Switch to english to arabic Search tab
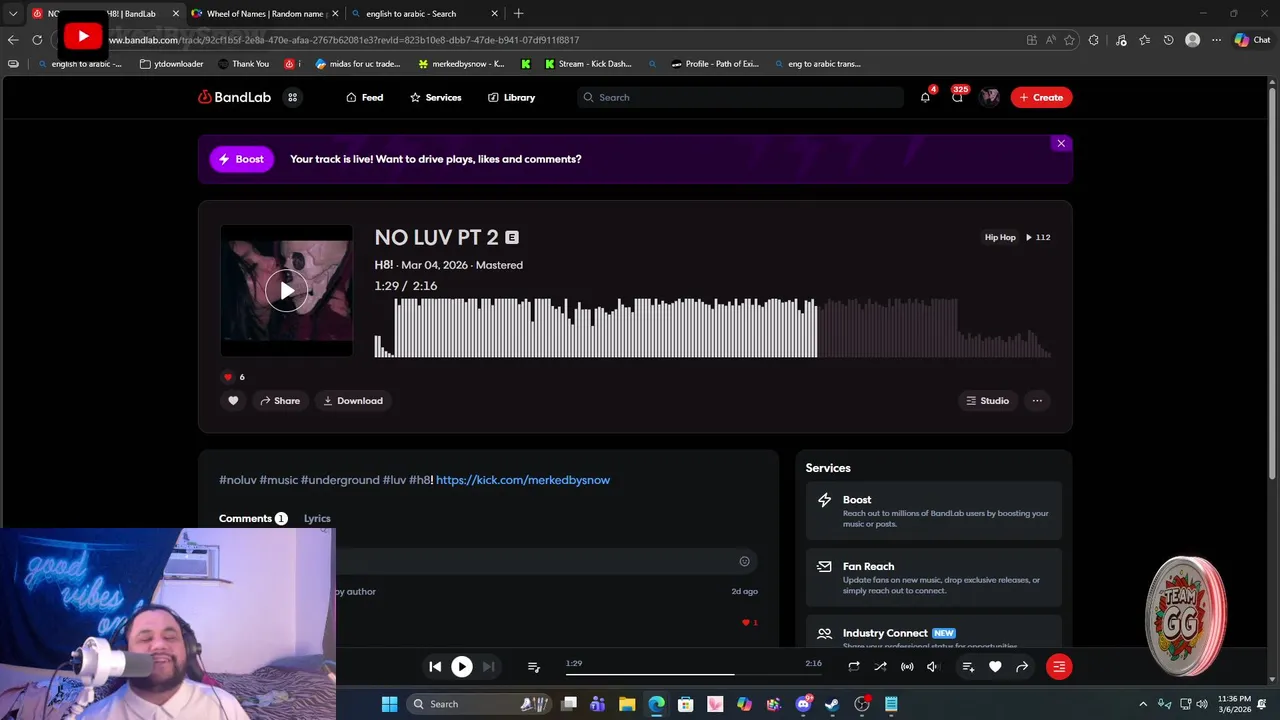The image size is (1280, 720). [424, 14]
